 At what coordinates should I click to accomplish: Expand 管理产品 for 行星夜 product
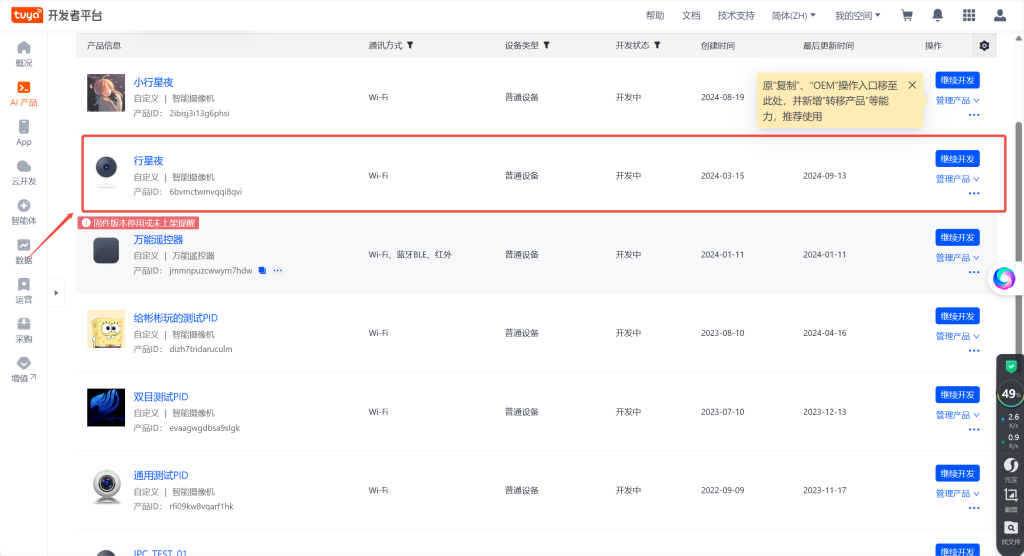957,179
